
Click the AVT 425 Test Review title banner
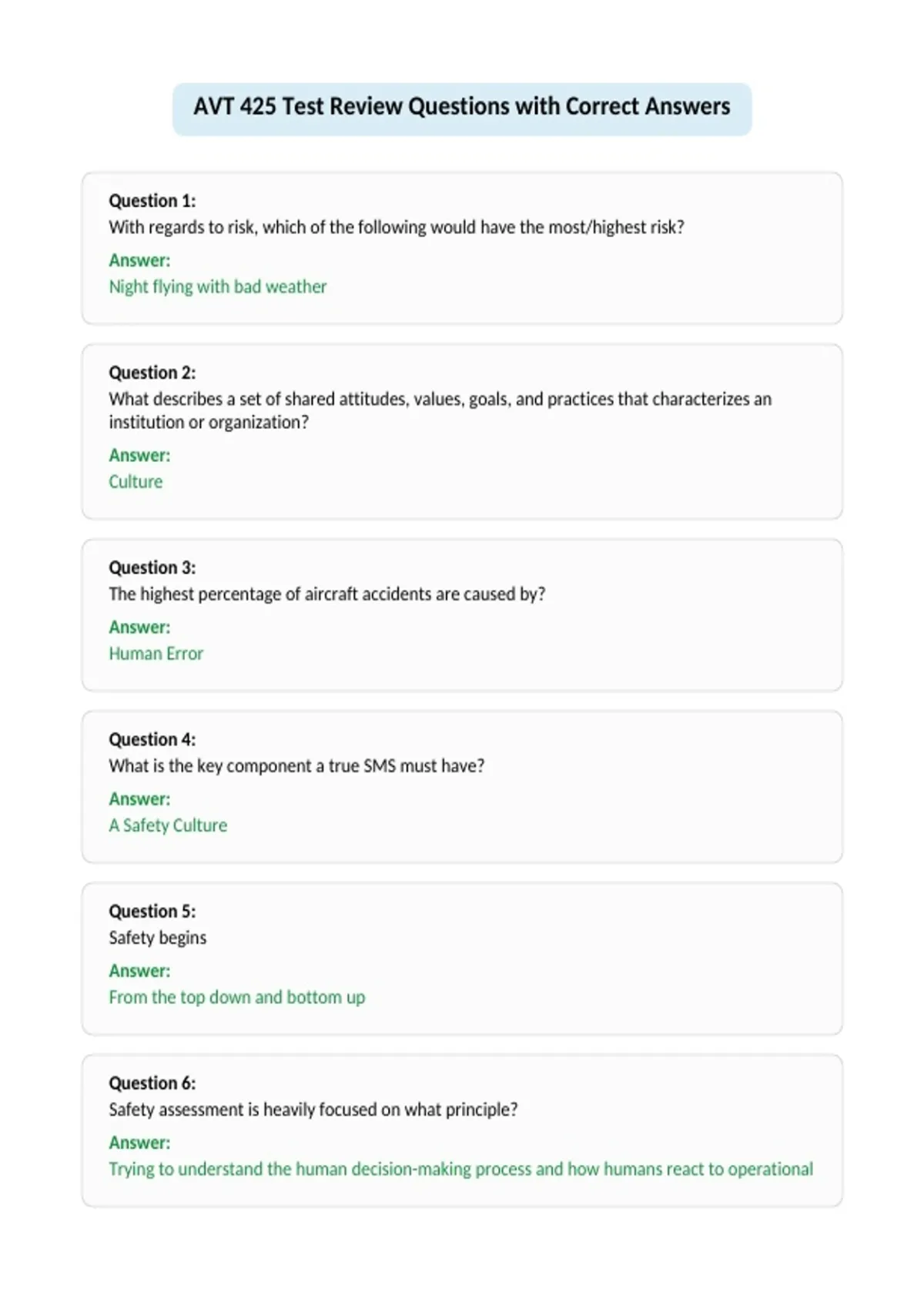pyautogui.click(x=462, y=109)
